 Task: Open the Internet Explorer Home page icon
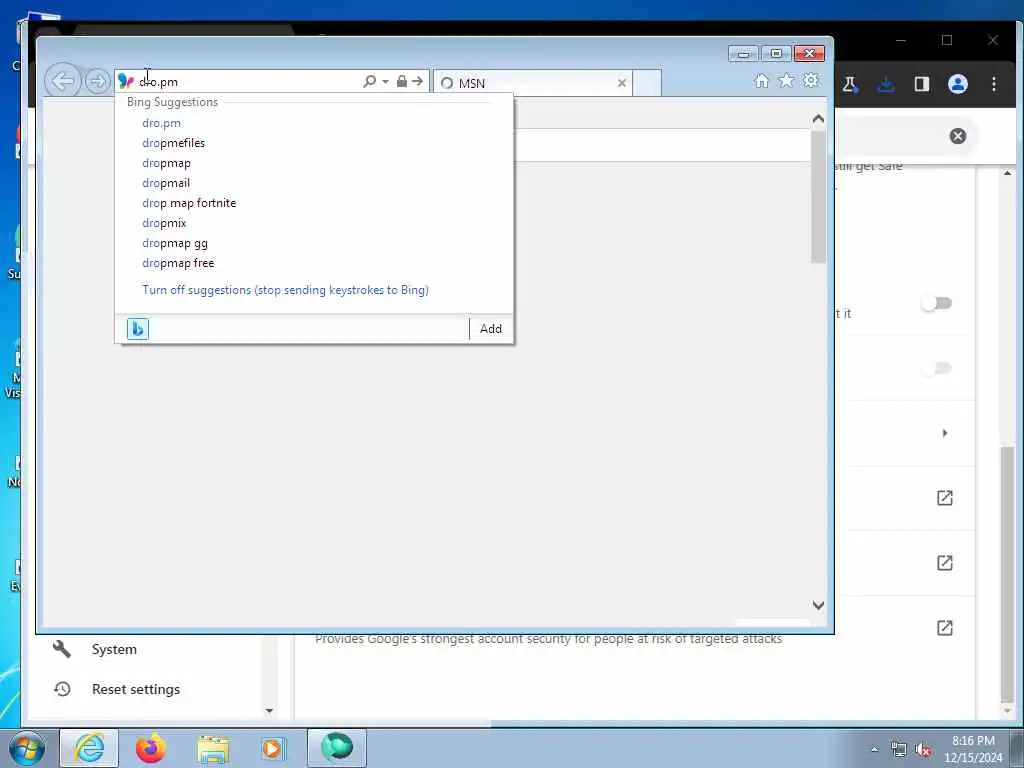(761, 80)
